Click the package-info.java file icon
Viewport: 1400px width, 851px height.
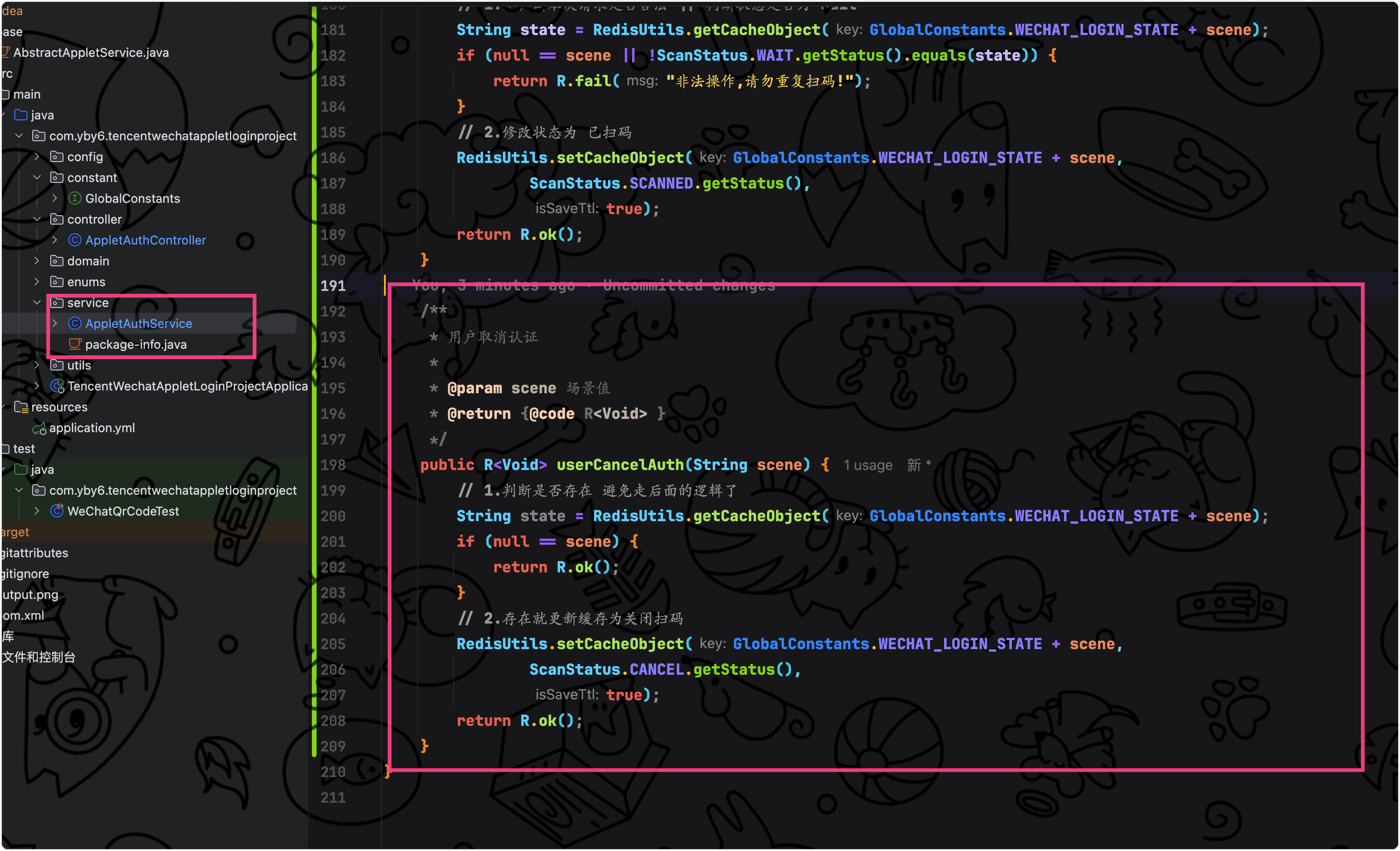pyautogui.click(x=74, y=344)
